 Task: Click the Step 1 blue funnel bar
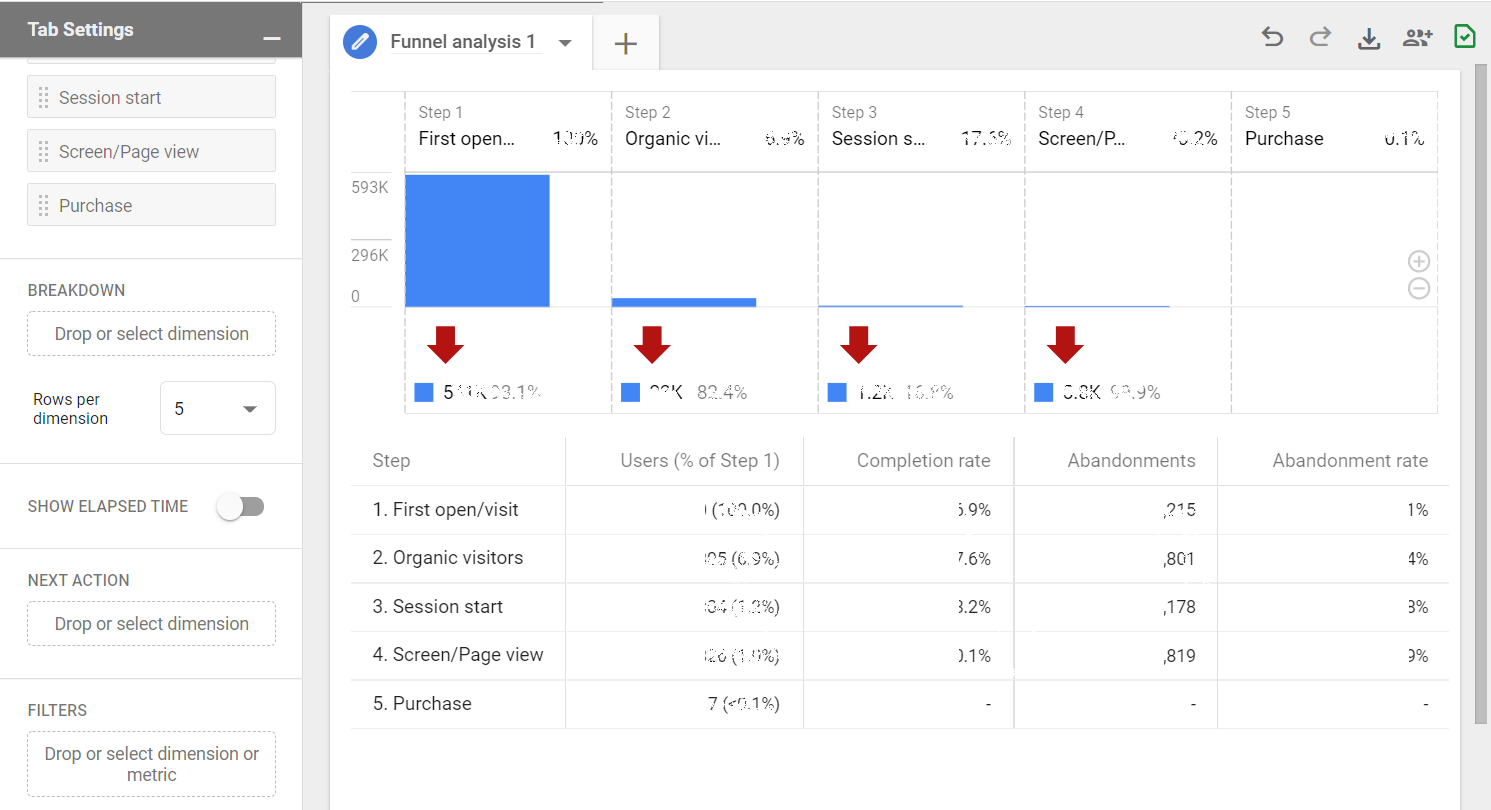[477, 241]
